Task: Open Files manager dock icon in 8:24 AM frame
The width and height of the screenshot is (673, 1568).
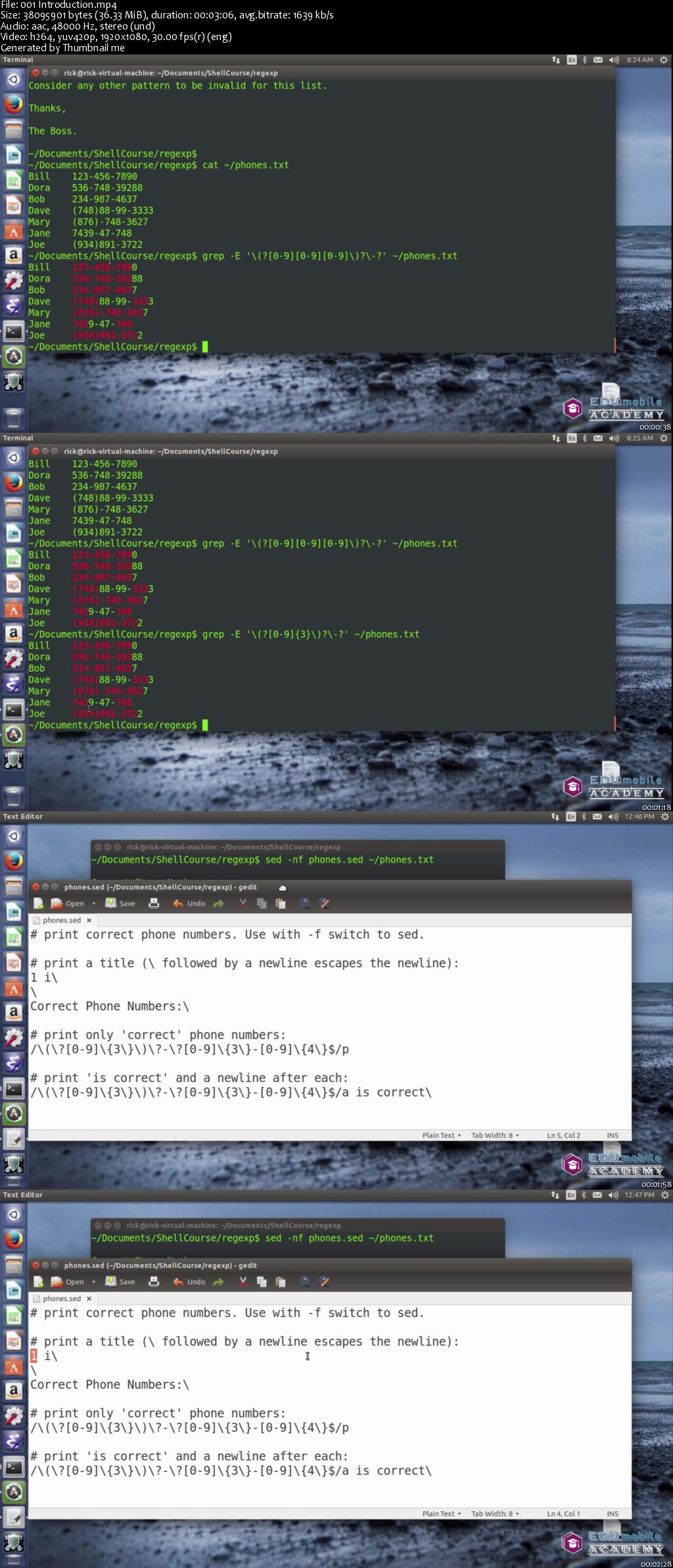Action: pyautogui.click(x=14, y=129)
